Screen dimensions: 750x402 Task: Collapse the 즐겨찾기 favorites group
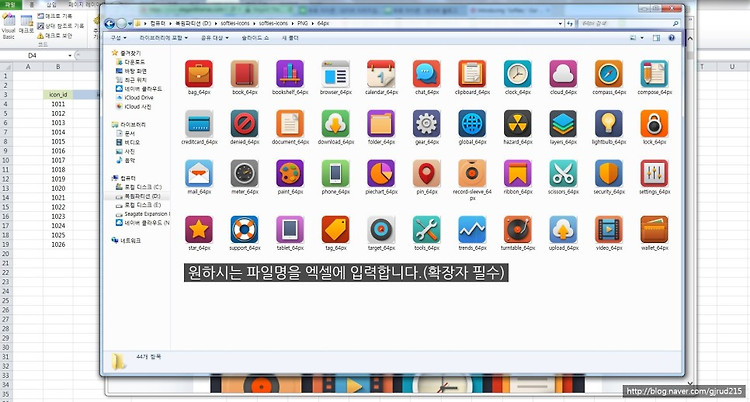[x=126, y=53]
